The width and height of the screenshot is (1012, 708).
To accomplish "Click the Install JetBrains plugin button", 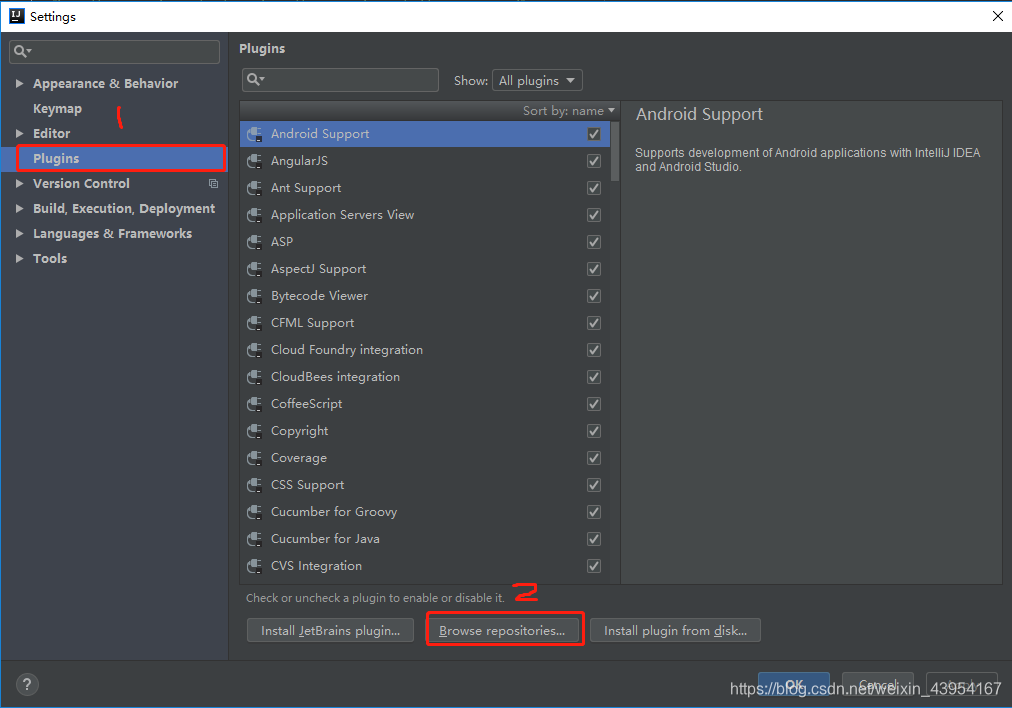I will click(x=330, y=631).
